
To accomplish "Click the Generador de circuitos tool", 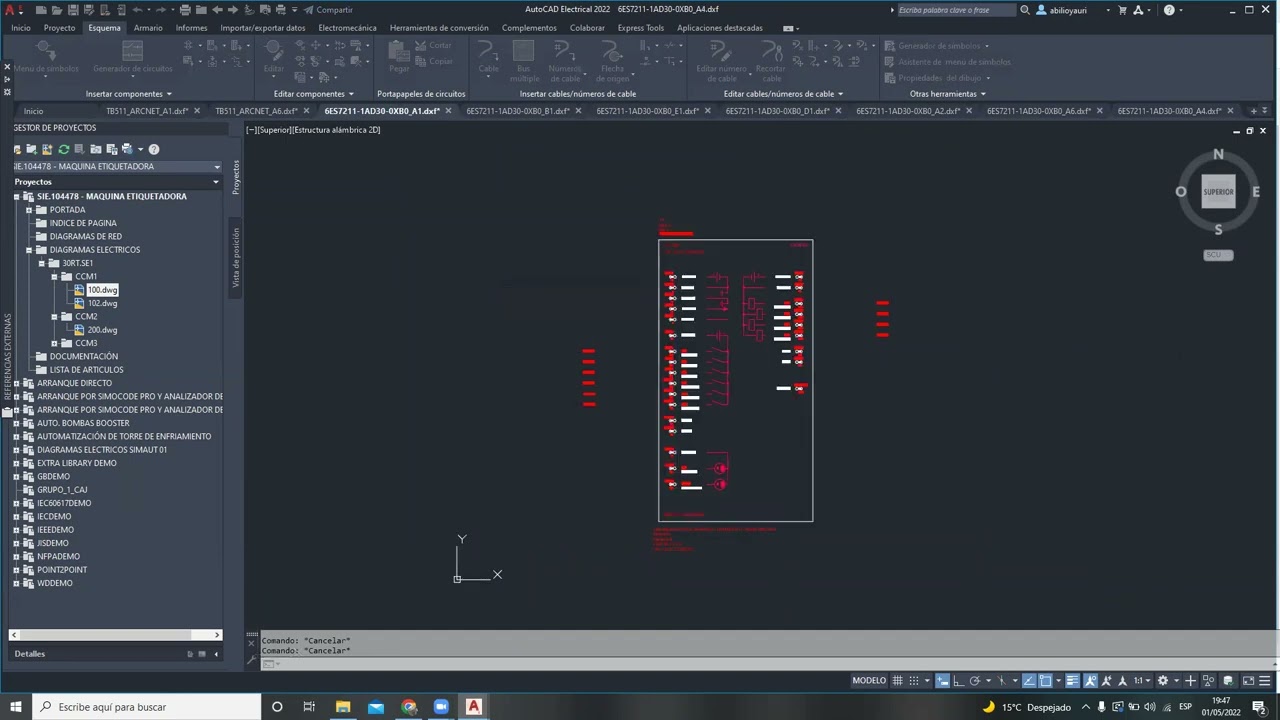I will [132, 58].
